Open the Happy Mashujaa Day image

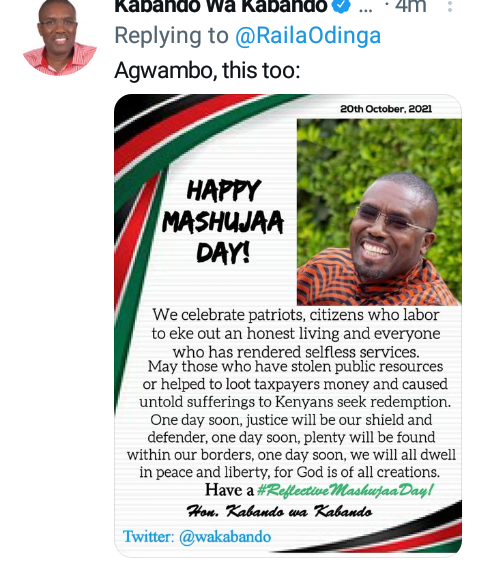click(x=288, y=324)
